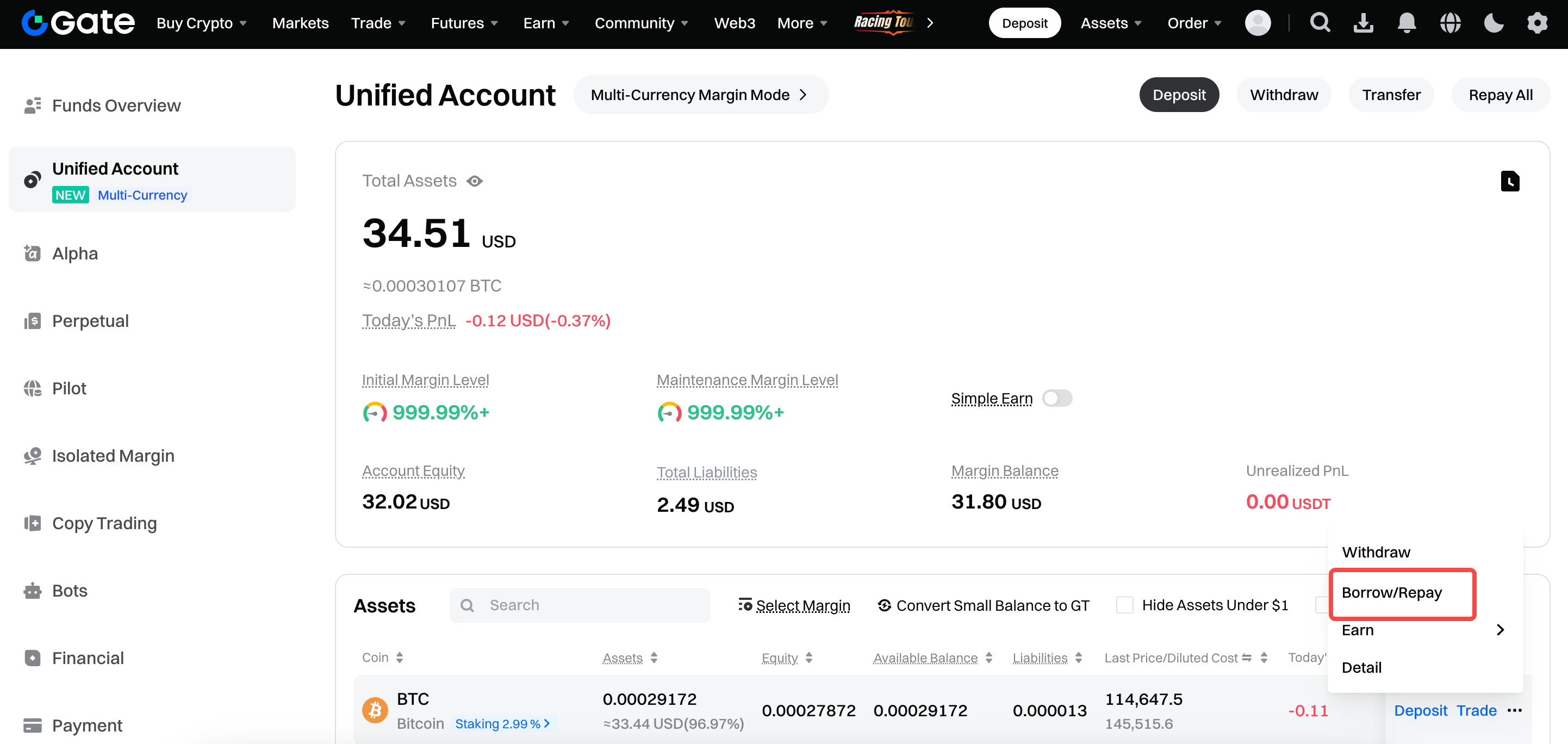Switch to dark mode moon icon

pyautogui.click(x=1493, y=23)
